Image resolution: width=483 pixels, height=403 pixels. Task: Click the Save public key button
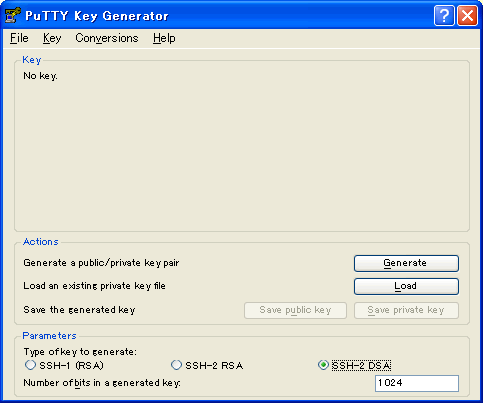coord(295,310)
